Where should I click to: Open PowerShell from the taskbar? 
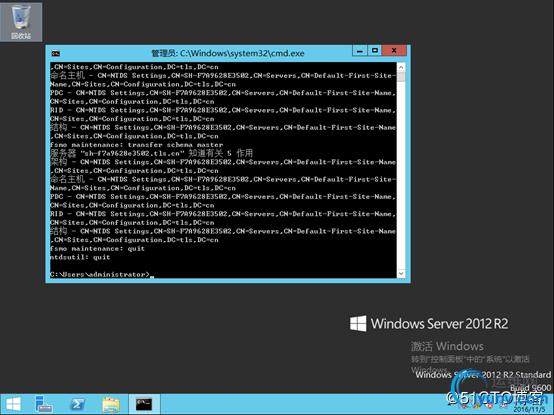point(77,404)
